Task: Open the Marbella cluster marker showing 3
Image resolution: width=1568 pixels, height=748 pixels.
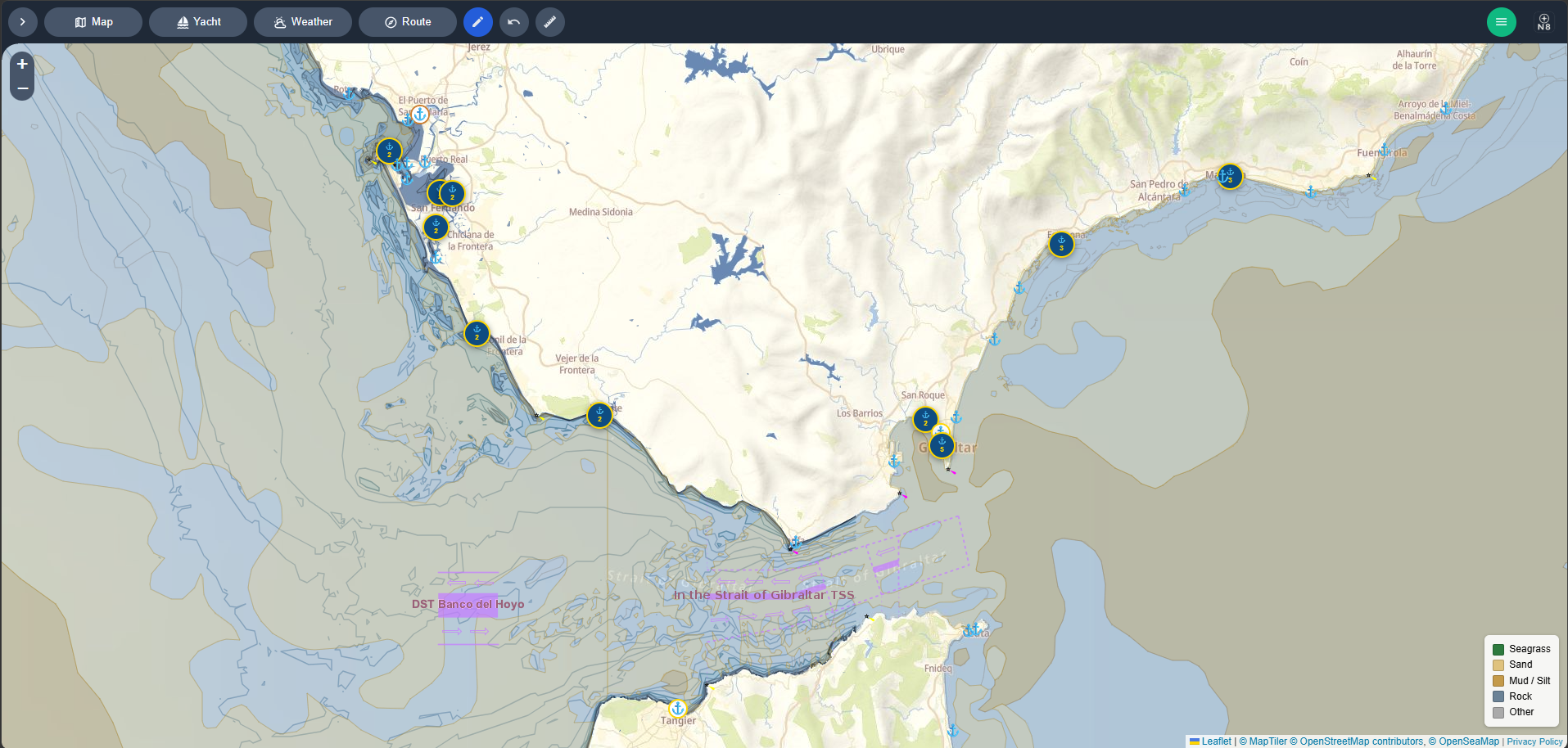Action: pos(1230,176)
